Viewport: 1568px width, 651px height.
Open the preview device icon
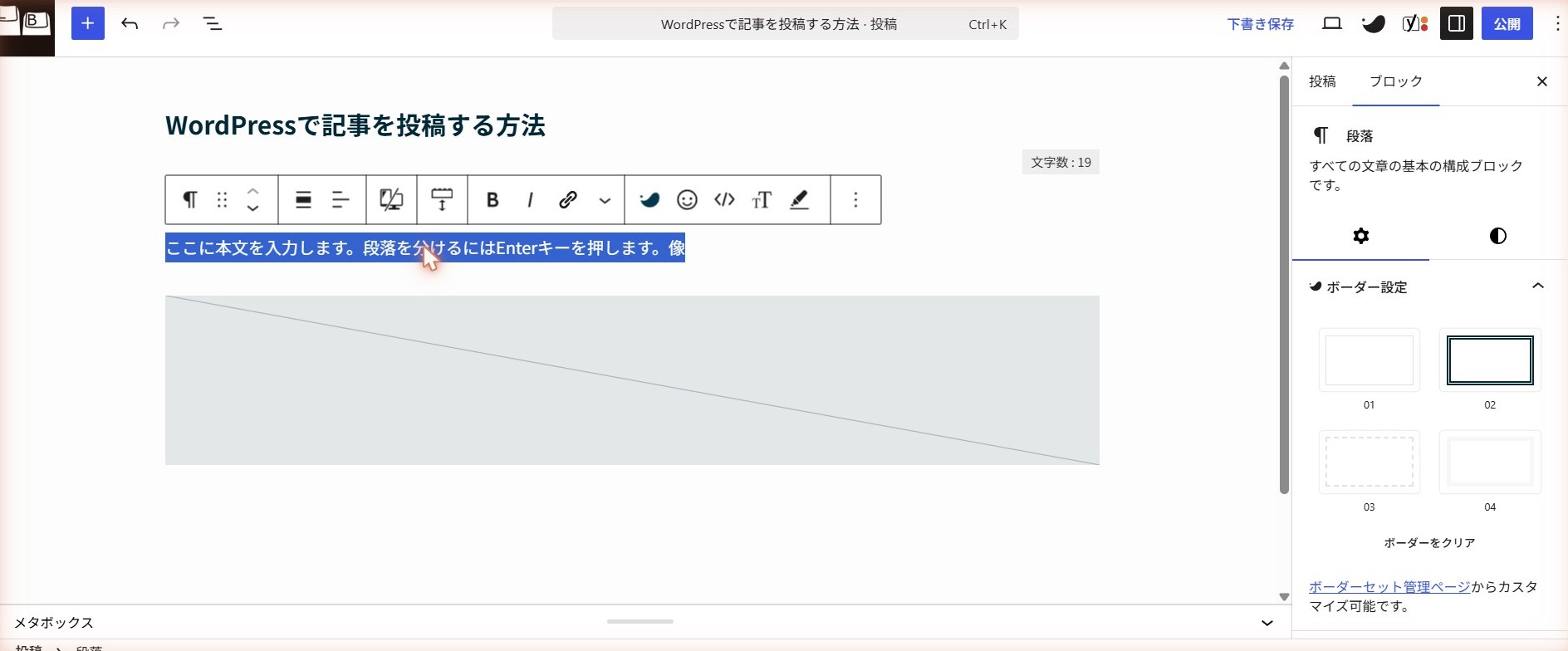(1332, 23)
